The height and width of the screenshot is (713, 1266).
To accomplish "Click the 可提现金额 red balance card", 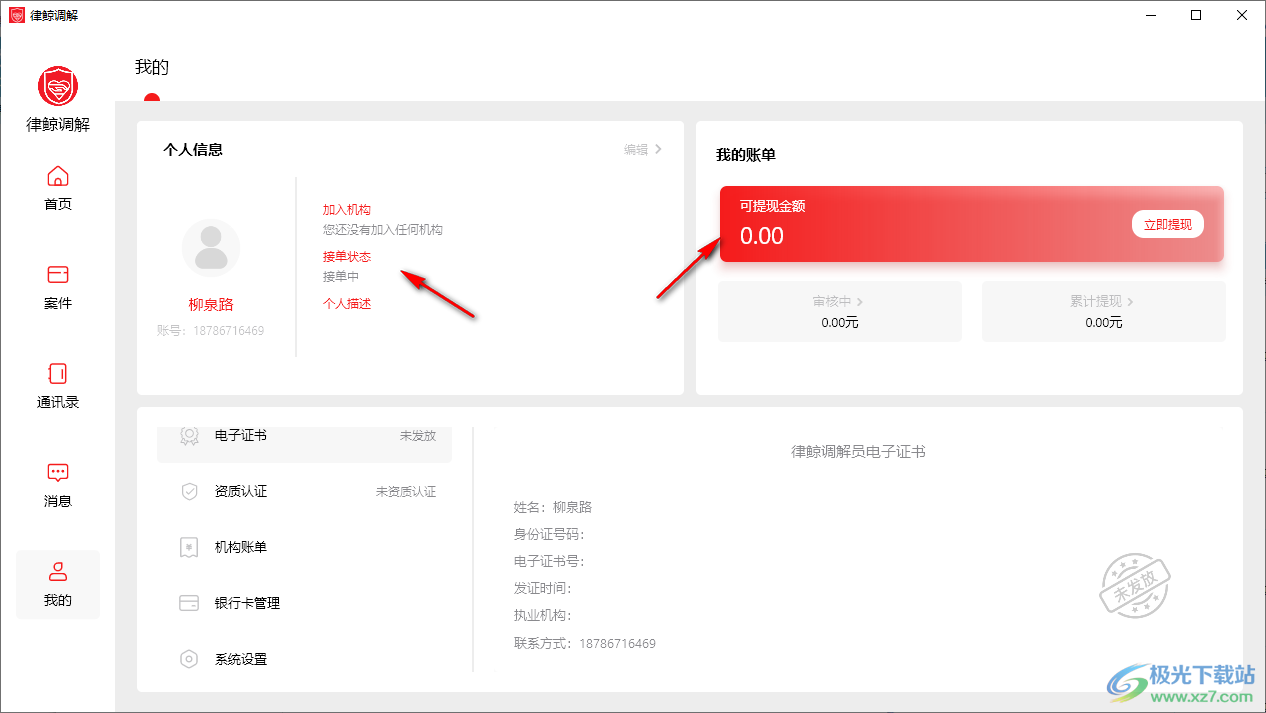I will click(x=920, y=225).
